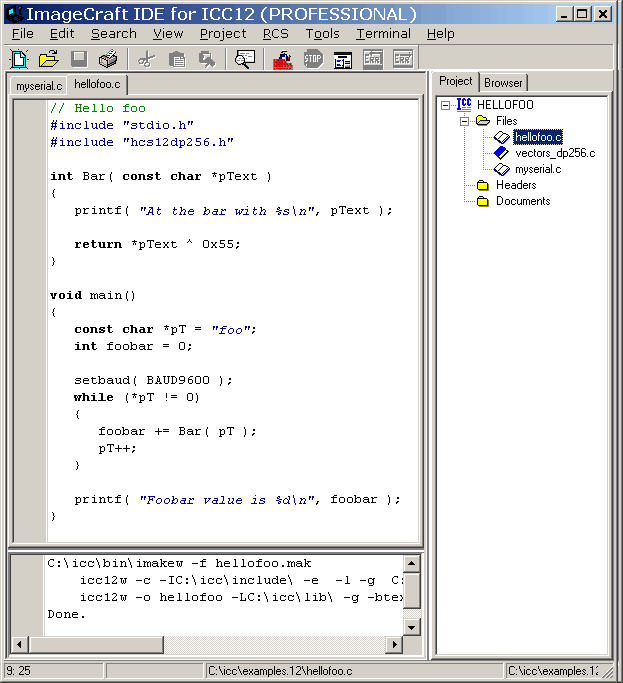
Task: Click the second ERR error navigation icon
Action: 403,59
